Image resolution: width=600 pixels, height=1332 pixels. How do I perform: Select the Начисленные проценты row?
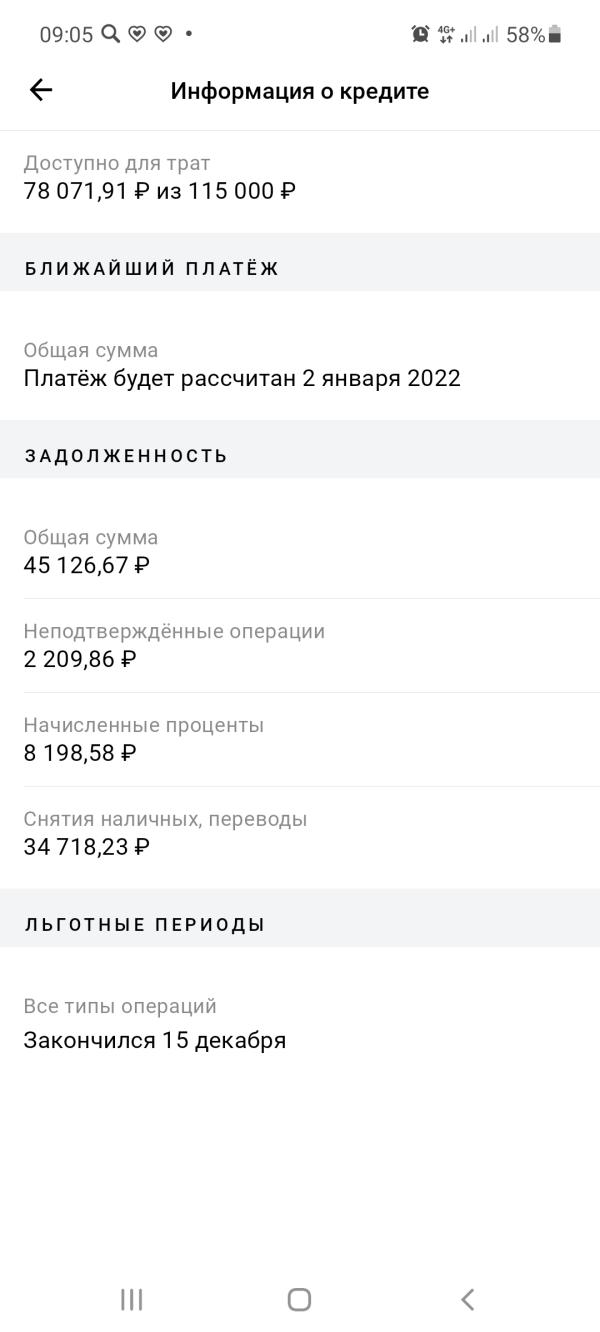pyautogui.click(x=300, y=739)
